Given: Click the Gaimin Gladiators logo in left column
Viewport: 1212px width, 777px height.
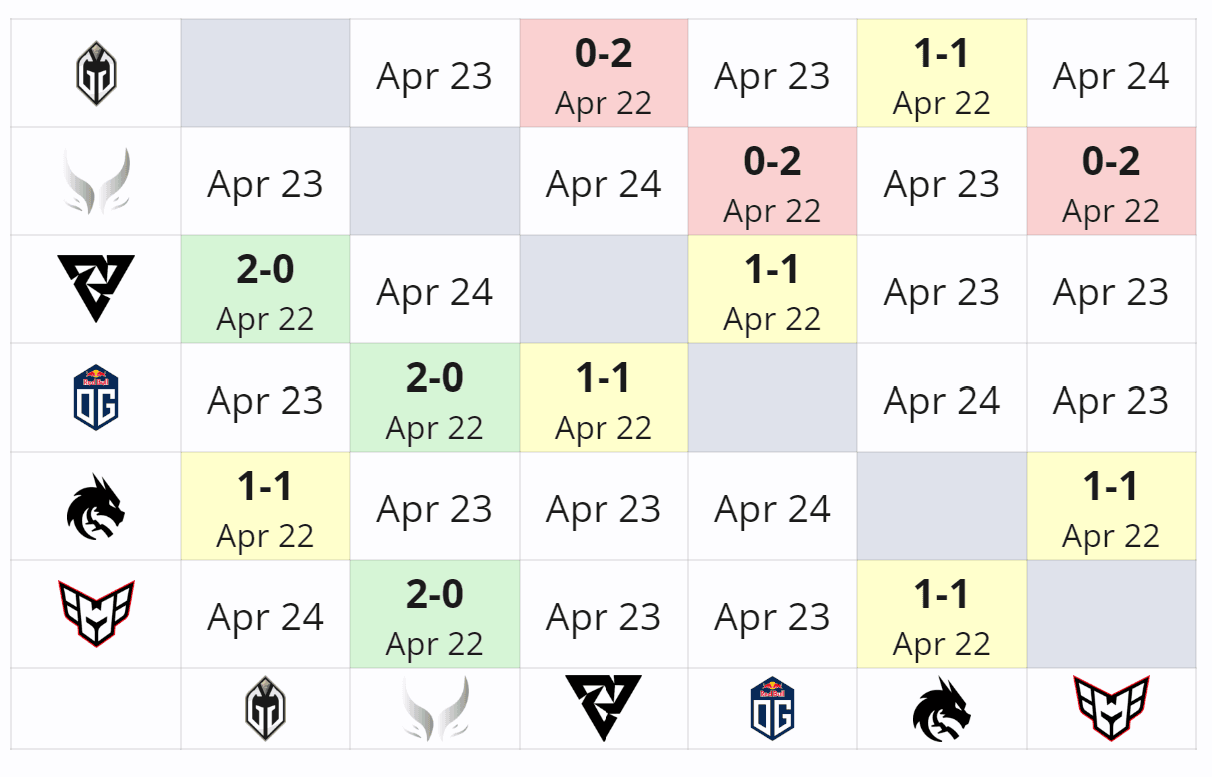Looking at the screenshot, I should point(96,73).
